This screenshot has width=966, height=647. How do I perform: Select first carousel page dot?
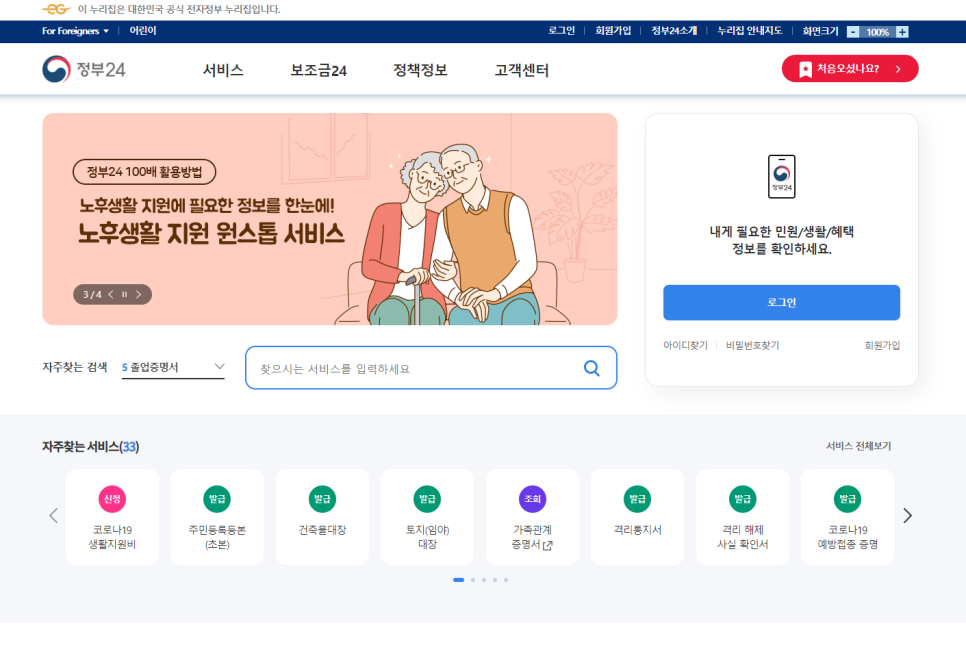458,580
